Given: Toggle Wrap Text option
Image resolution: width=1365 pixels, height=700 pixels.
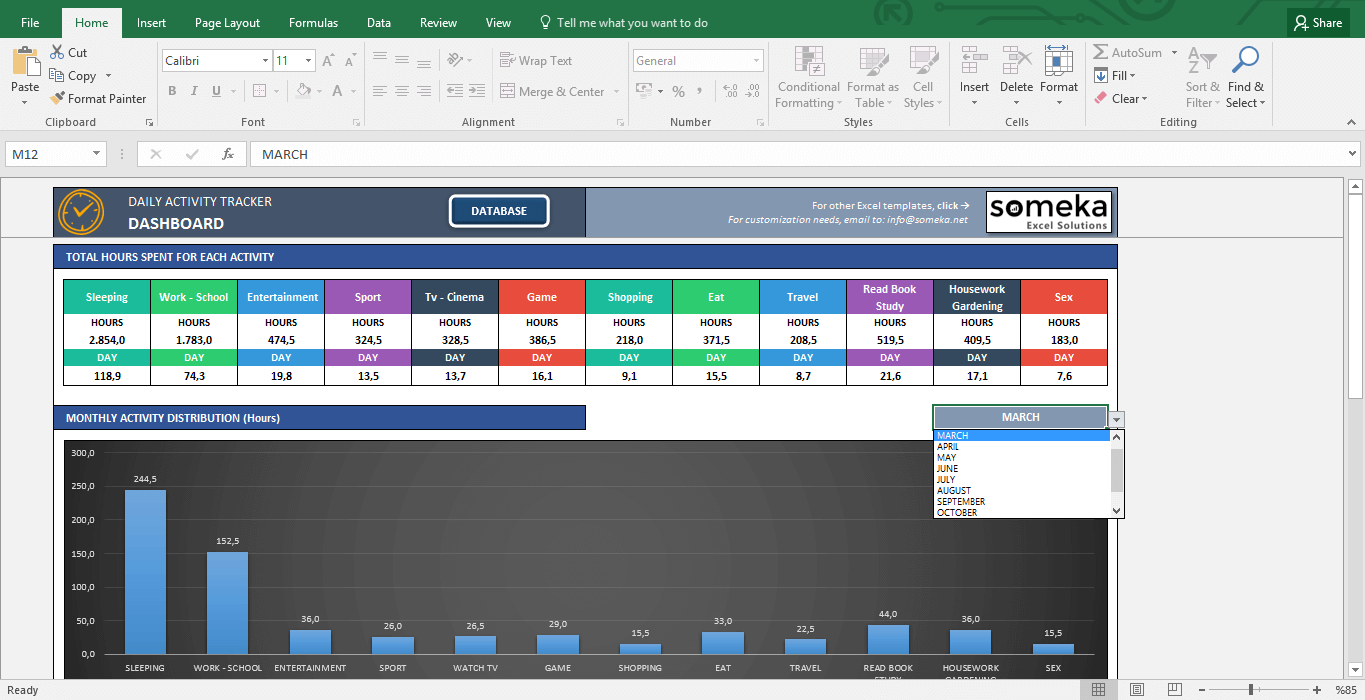Looking at the screenshot, I should [536, 60].
